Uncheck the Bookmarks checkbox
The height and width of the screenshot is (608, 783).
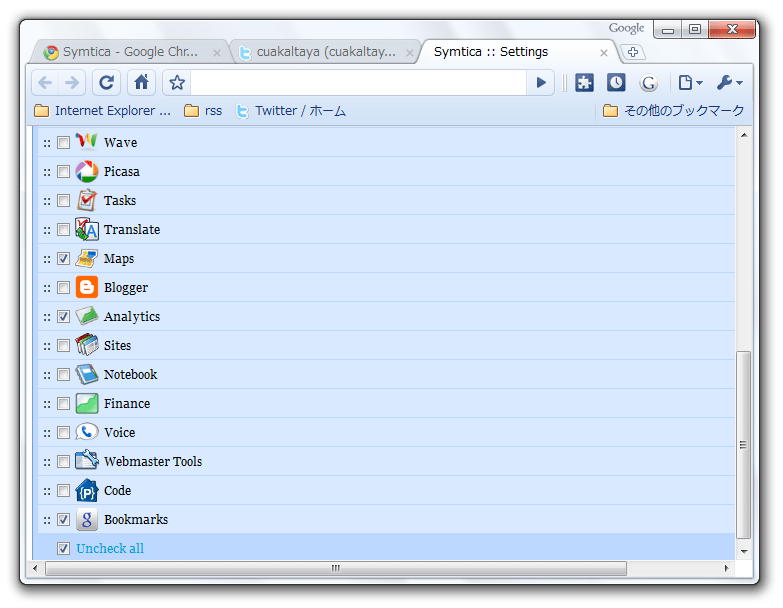coord(63,520)
